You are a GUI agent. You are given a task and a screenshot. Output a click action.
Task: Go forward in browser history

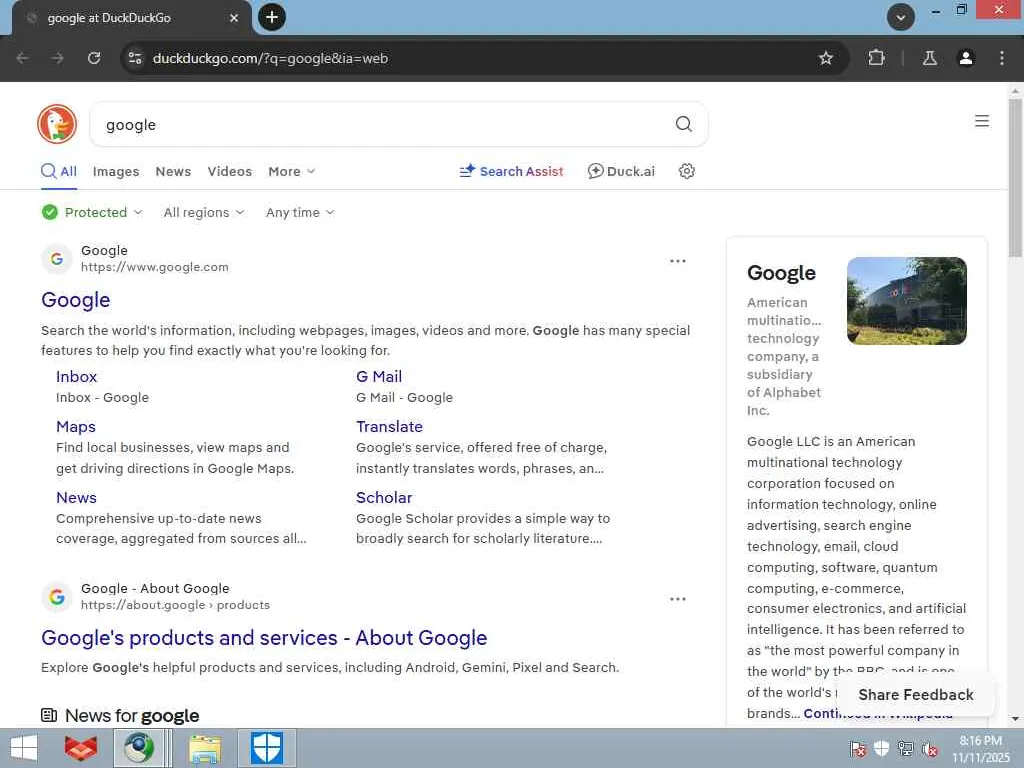(x=58, y=58)
